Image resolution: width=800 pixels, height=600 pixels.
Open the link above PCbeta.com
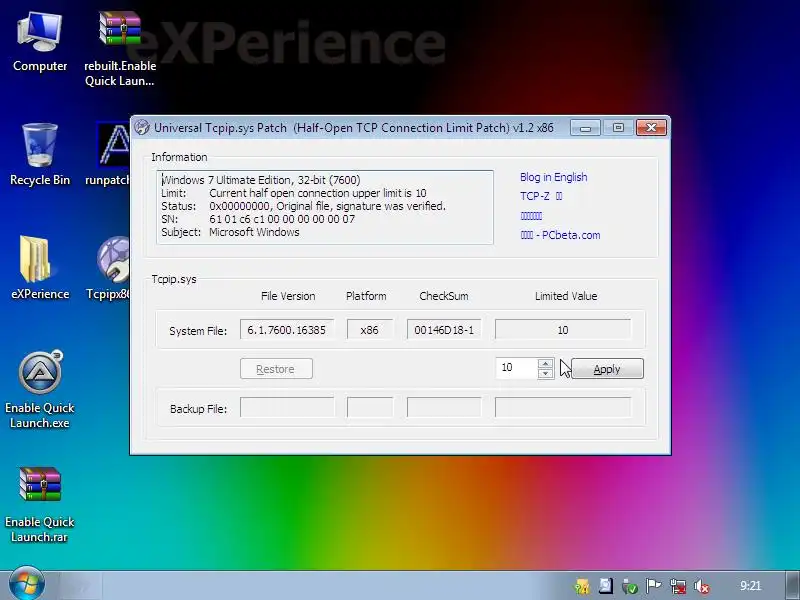[x=531, y=216]
